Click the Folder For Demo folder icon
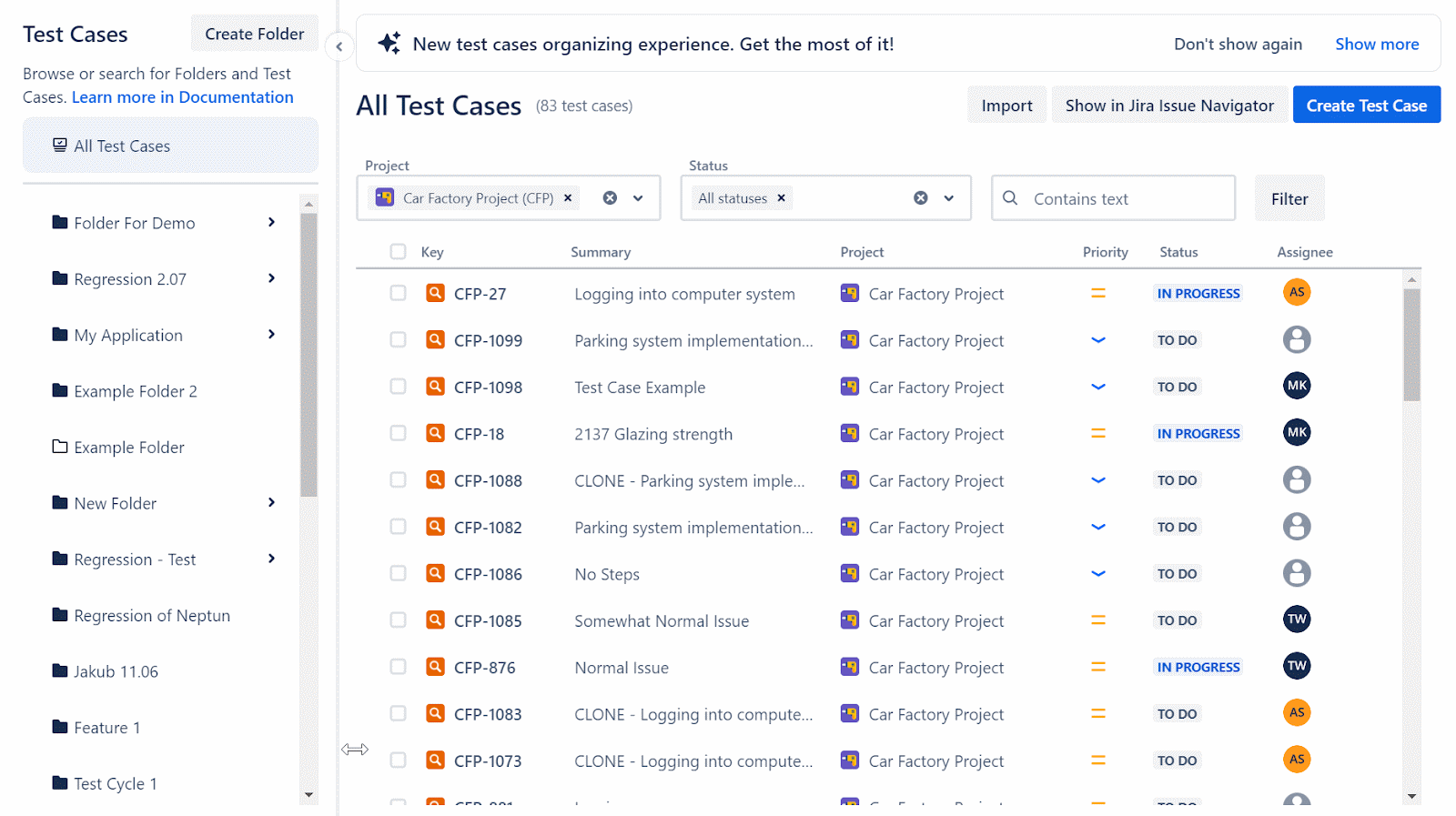This screenshot has width=1456, height=816. [60, 222]
